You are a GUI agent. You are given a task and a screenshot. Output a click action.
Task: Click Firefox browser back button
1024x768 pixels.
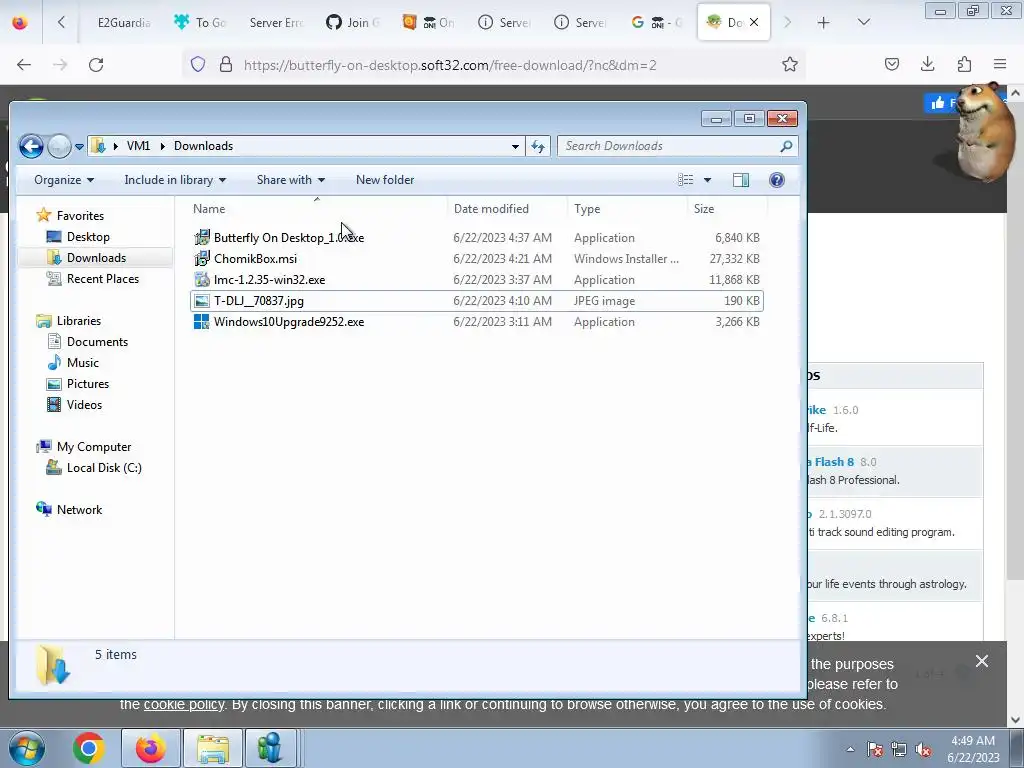point(24,65)
